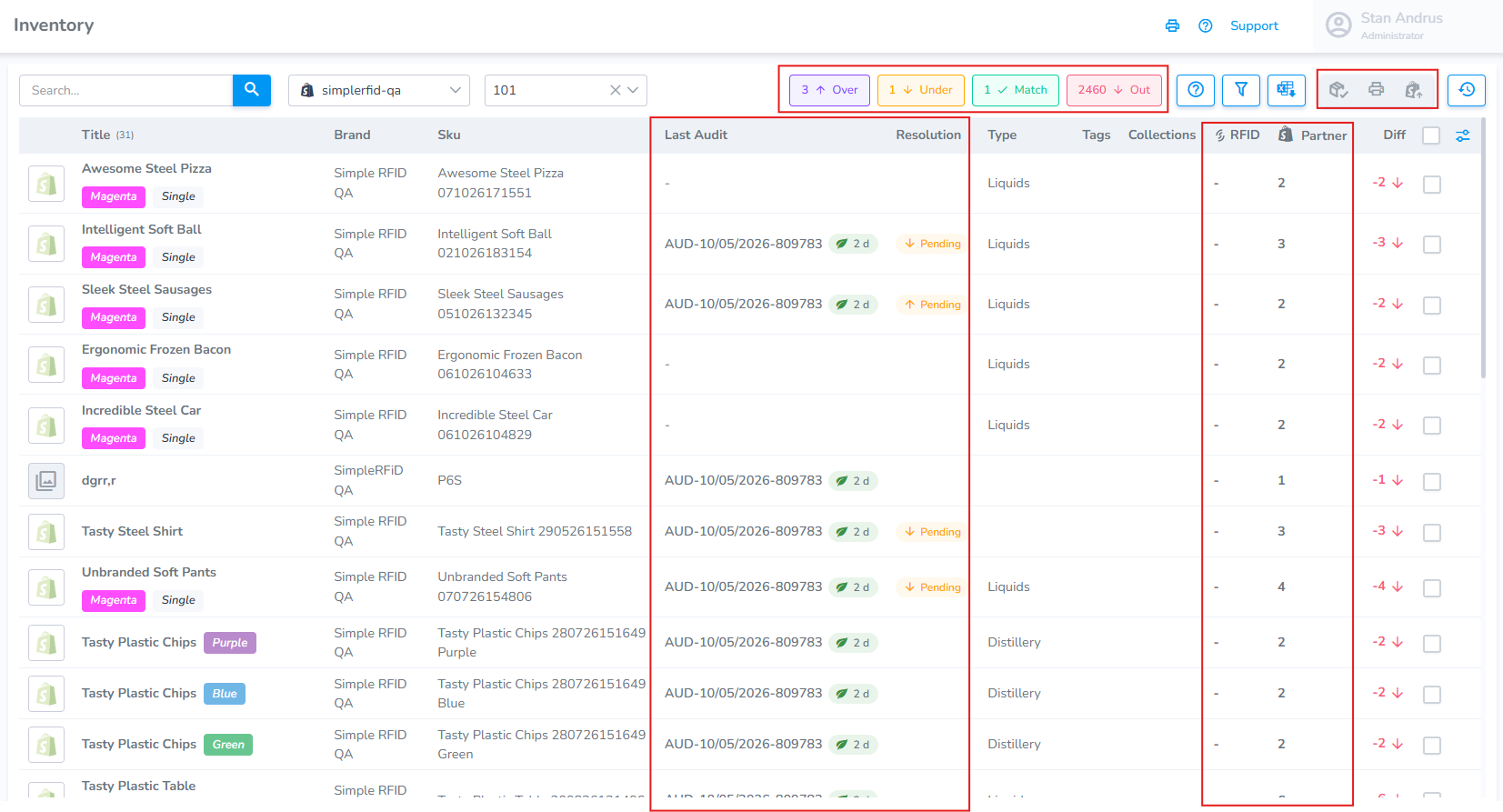1503x812 pixels.
Task: Click the image placeholder thumbnail for dgrr,r
Action: pos(46,480)
